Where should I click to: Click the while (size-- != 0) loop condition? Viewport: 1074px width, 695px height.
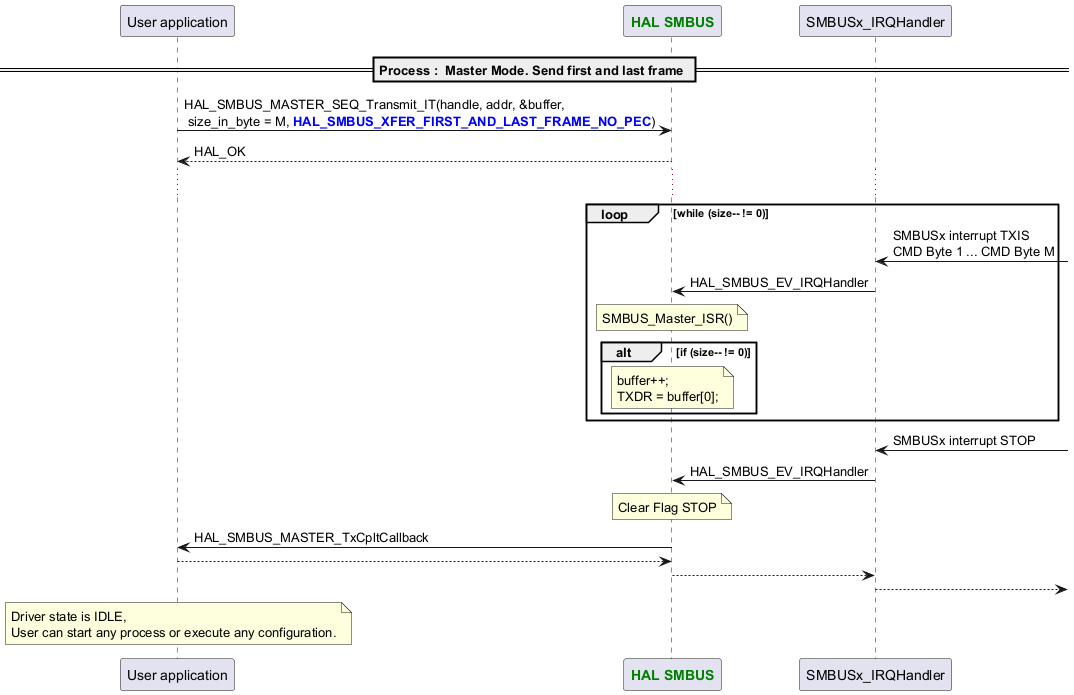tap(721, 214)
